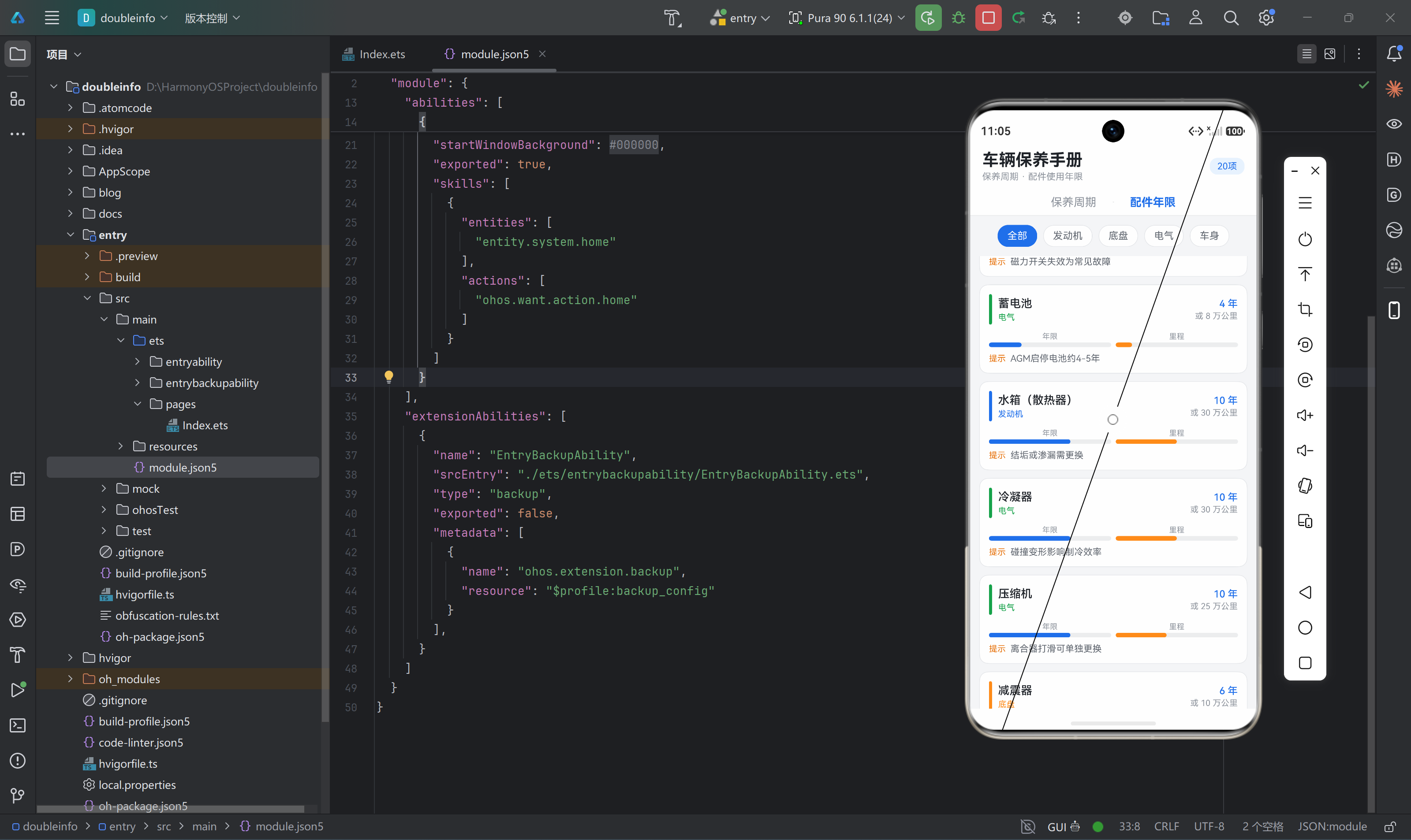1411x840 pixels.
Task: Click the CRLF line separator indicator
Action: (x=1166, y=827)
